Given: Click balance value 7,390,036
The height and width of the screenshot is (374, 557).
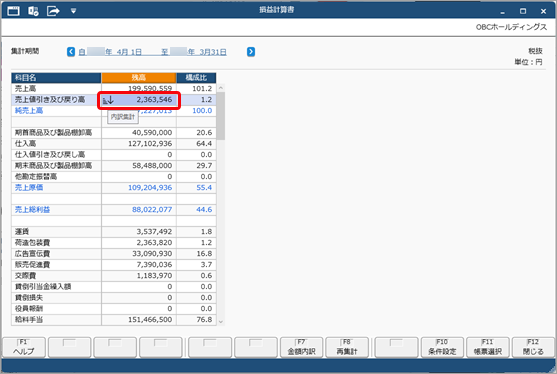Looking at the screenshot, I should (x=154, y=265).
